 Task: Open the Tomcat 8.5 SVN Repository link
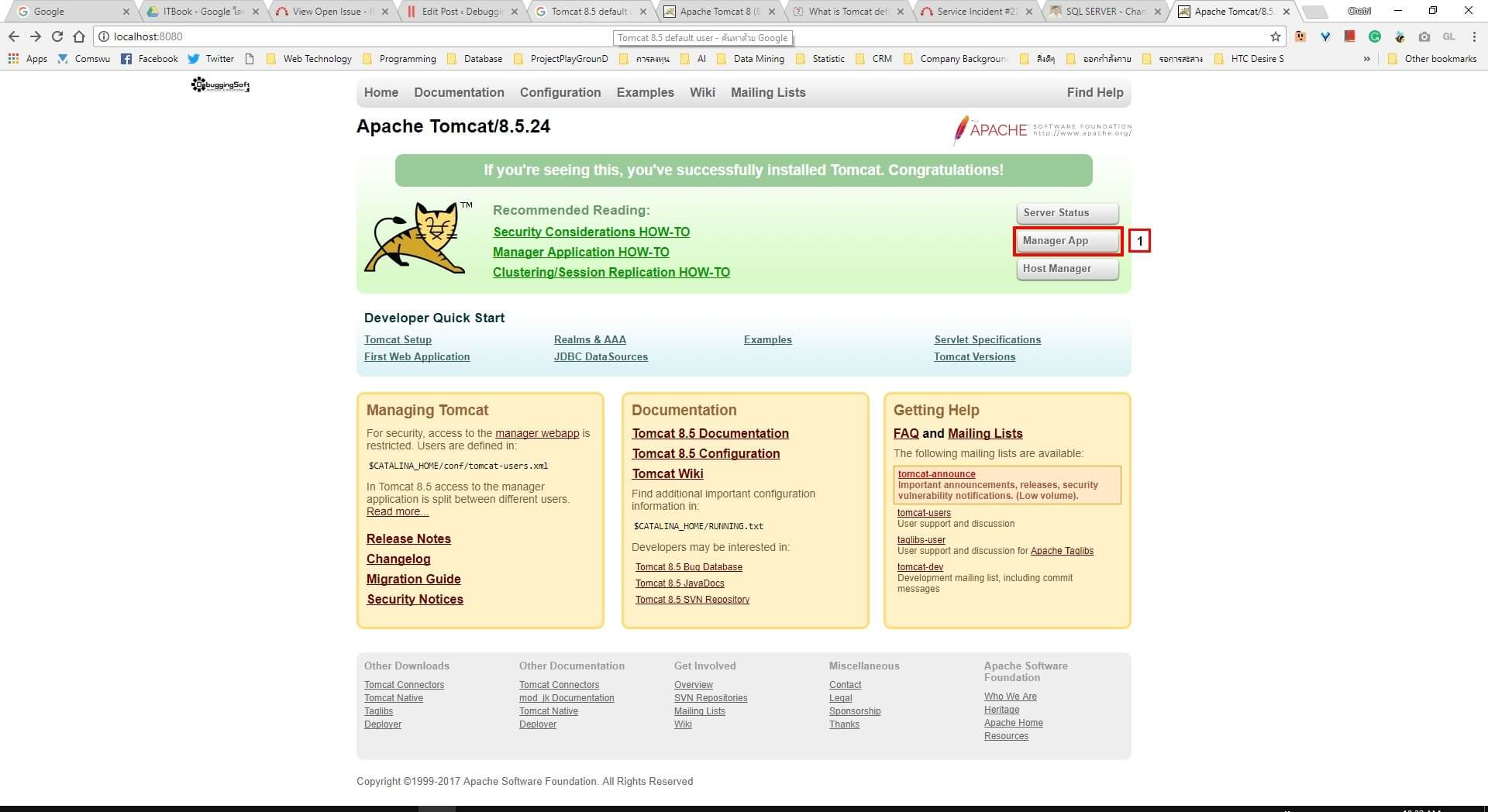693,600
